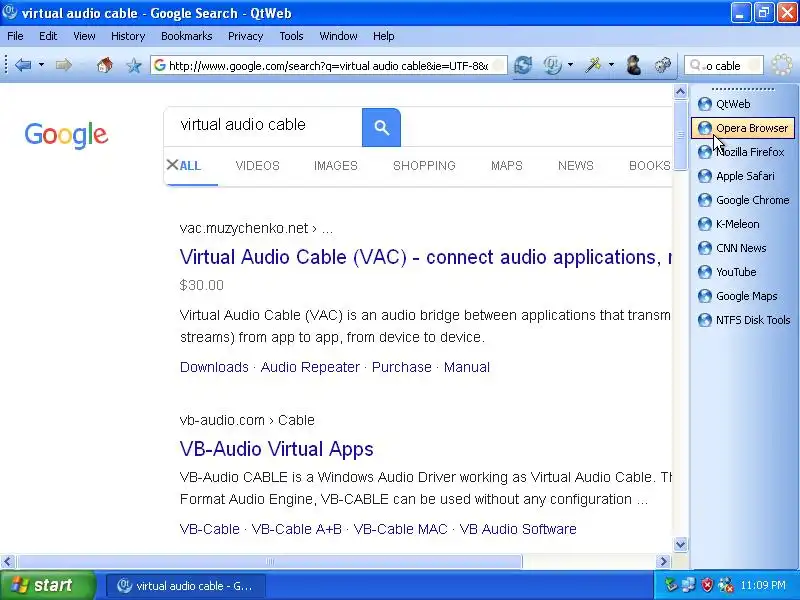Screen dimensions: 800x600
Task: Open the QtWeb globe dropdown arrow
Action: pyautogui.click(x=570, y=65)
